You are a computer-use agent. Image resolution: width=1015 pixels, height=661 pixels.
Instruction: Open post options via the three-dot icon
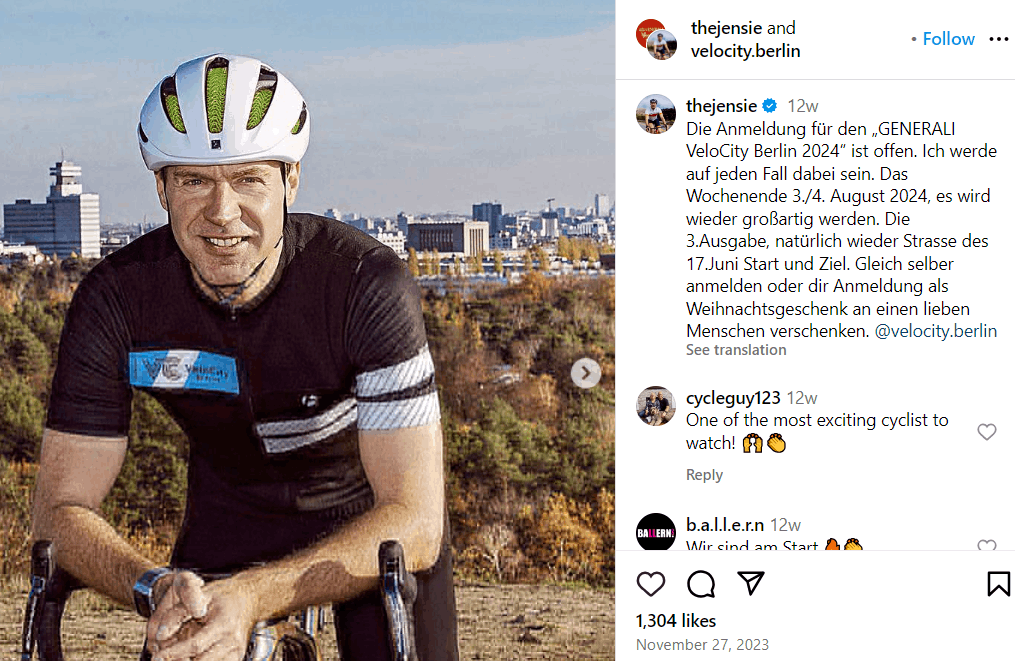point(999,38)
